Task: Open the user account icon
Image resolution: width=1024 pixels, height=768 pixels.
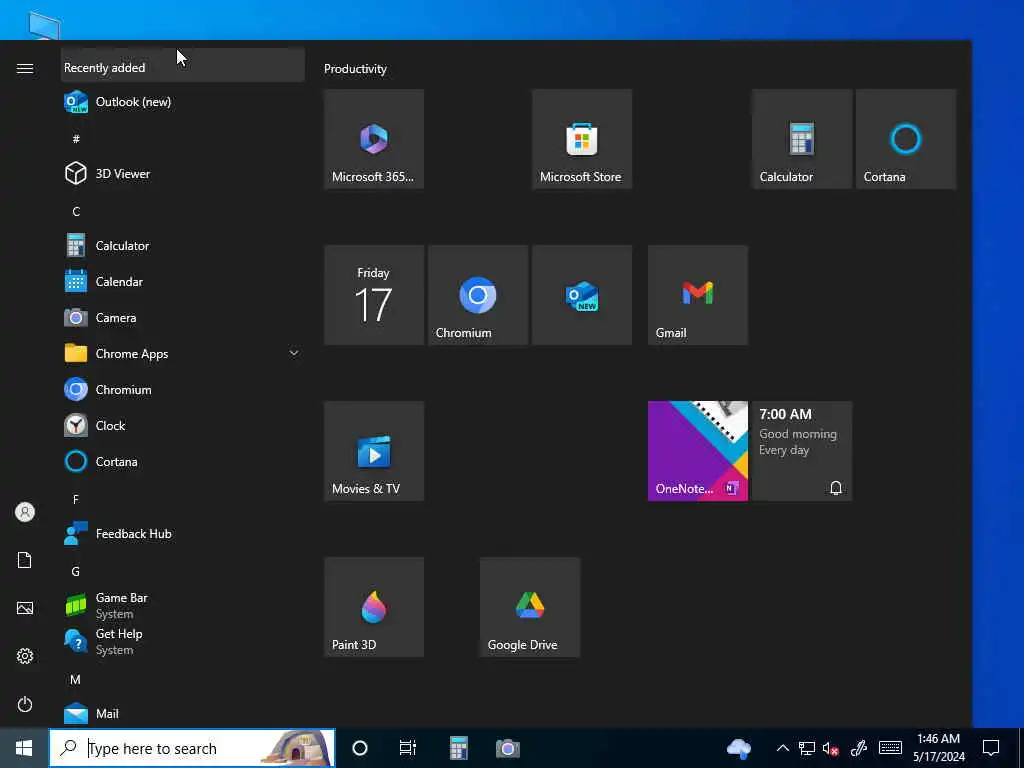Action: (x=25, y=512)
